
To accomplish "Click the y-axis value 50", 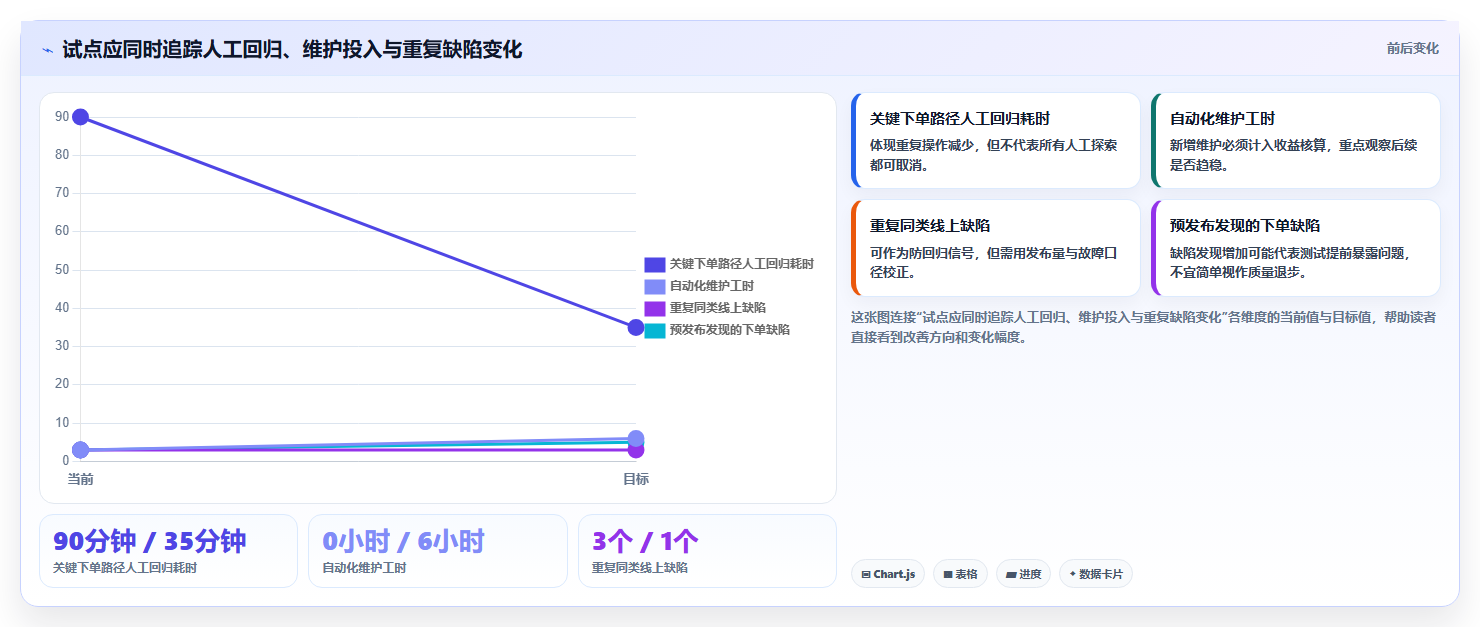I will [62, 270].
